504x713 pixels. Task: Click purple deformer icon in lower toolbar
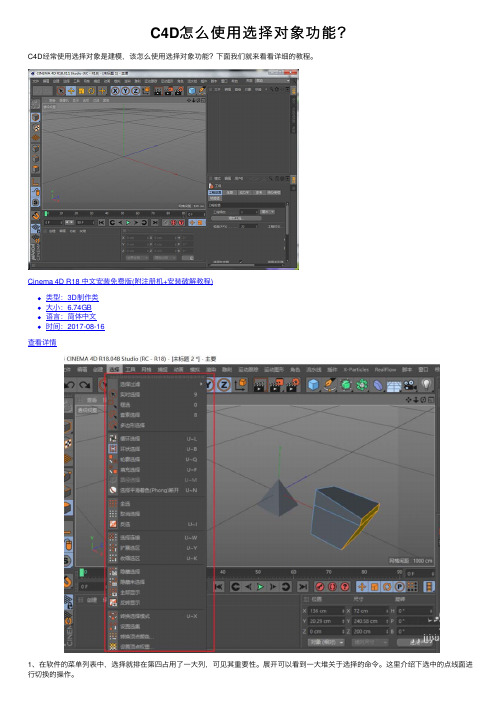click(378, 385)
